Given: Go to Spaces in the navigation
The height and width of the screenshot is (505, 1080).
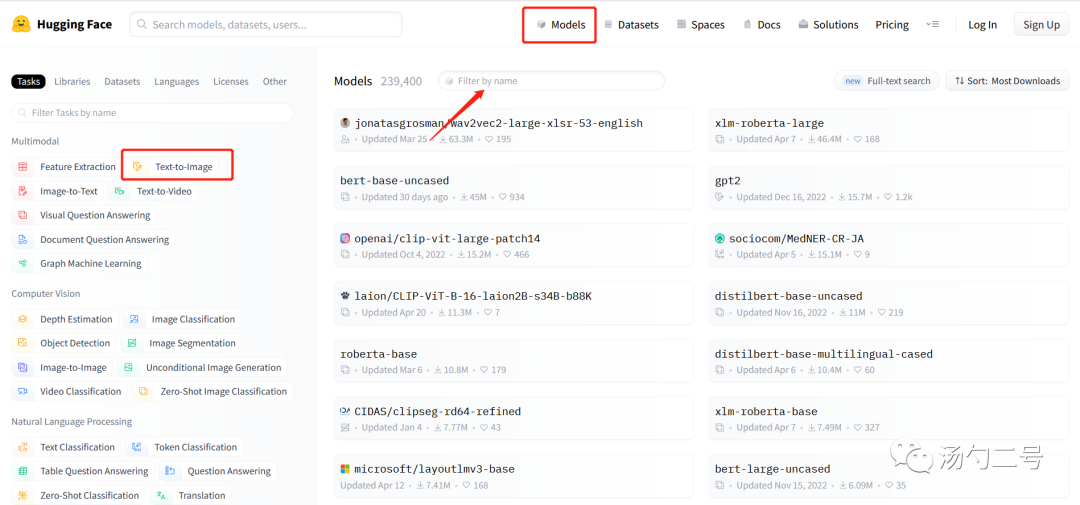Looking at the screenshot, I should 700,25.
